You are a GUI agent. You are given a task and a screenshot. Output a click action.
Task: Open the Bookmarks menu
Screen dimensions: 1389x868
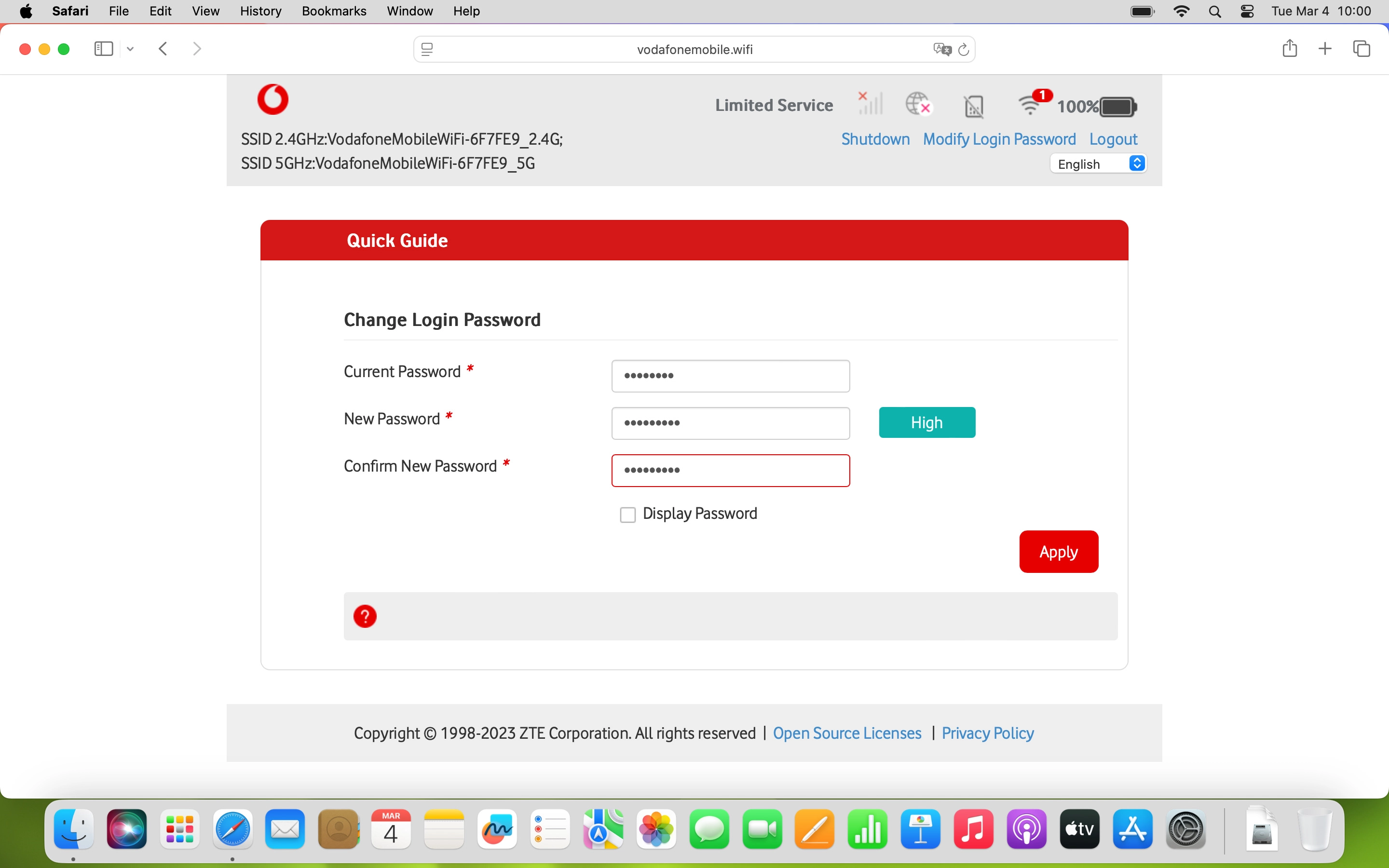tap(333, 12)
